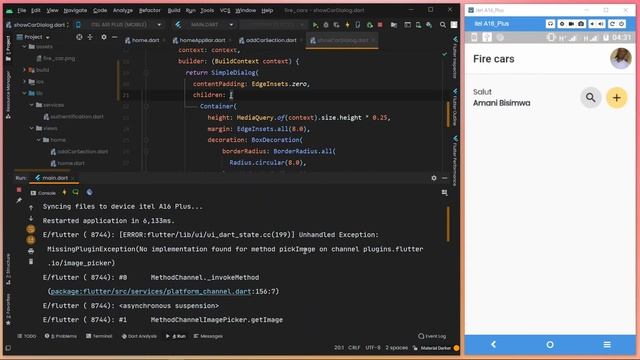Viewport: 640px width, 360px height.
Task: Stop the app with the toolbar red square
Action: [x=380, y=25]
